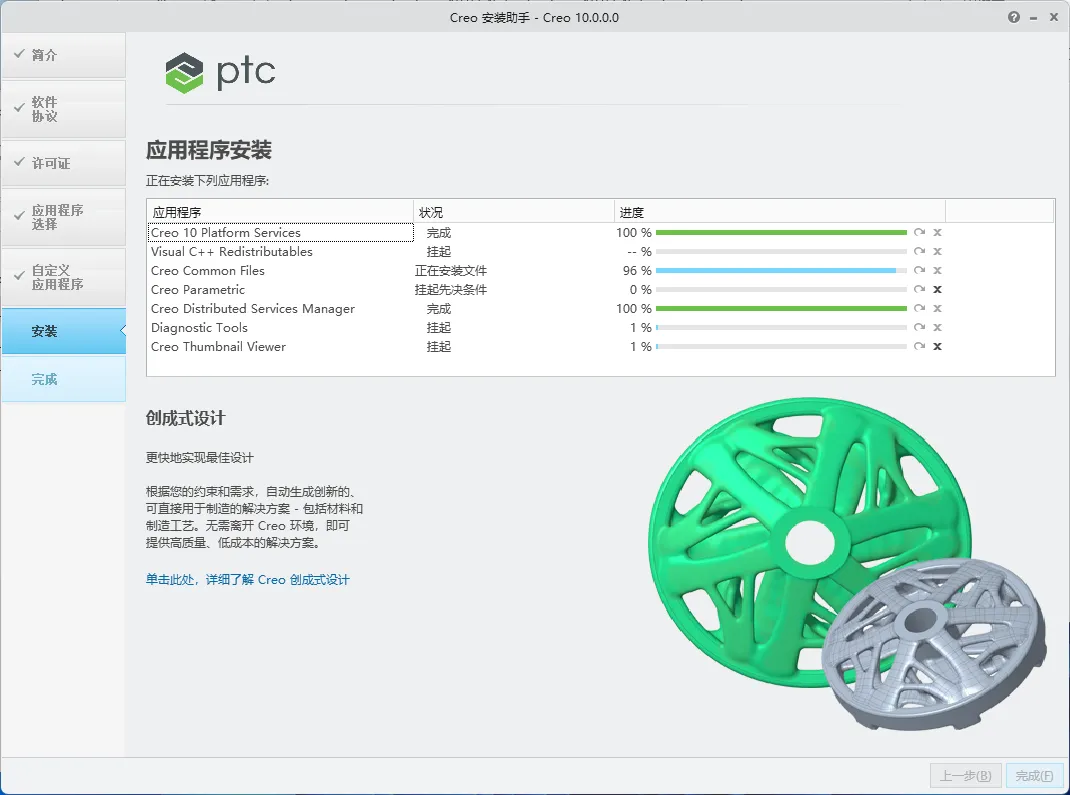
Task: Retry the Creo Distributed Services Manager install
Action: [919, 308]
